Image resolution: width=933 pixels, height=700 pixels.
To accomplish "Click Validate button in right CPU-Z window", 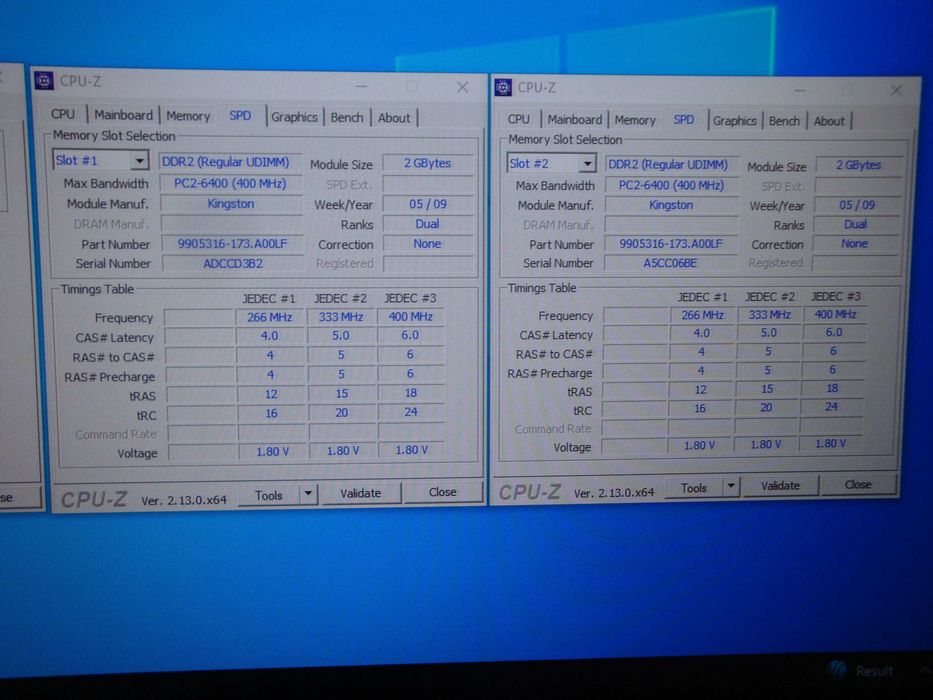I will [780, 486].
